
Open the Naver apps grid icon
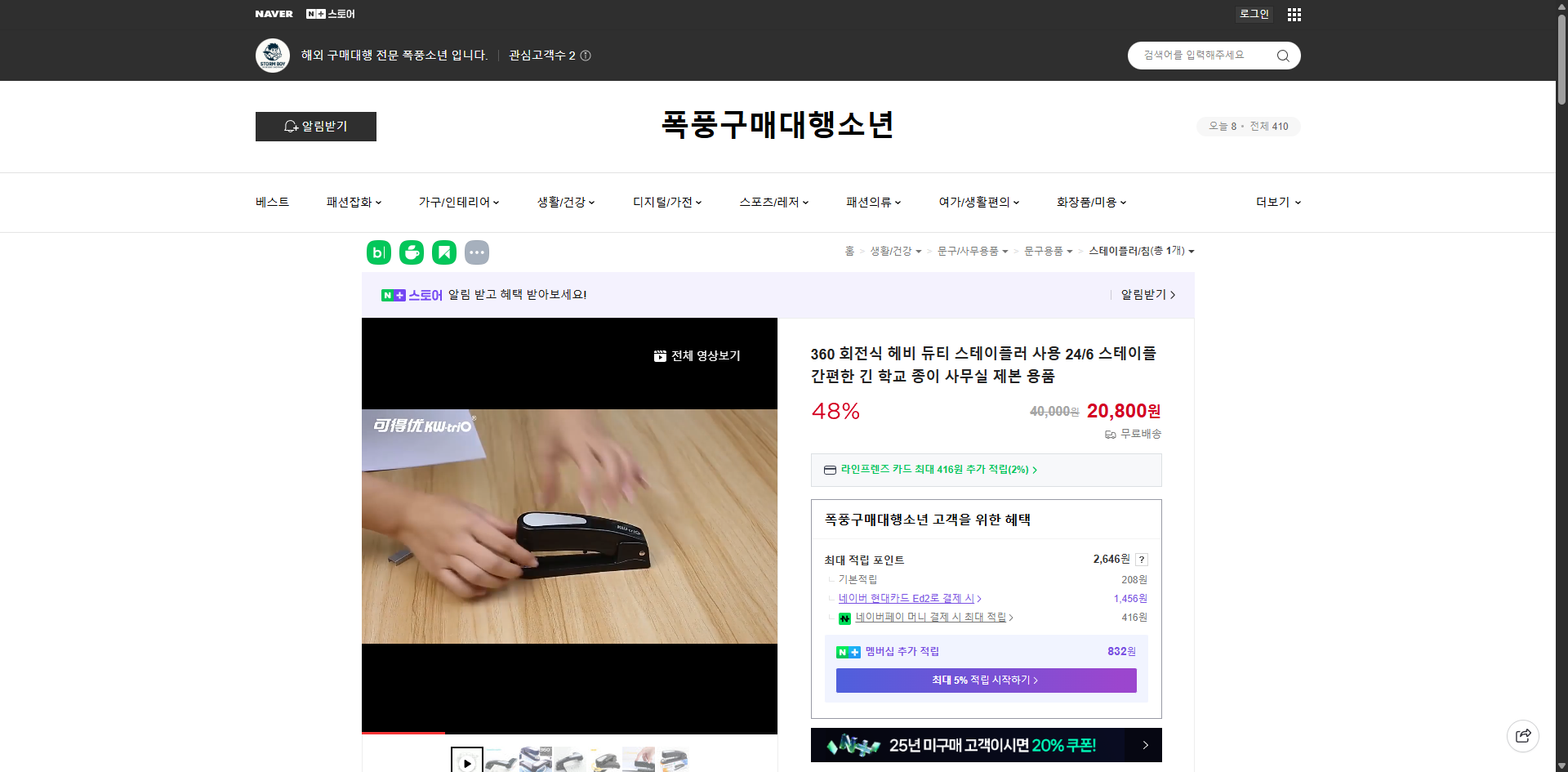coord(1294,14)
